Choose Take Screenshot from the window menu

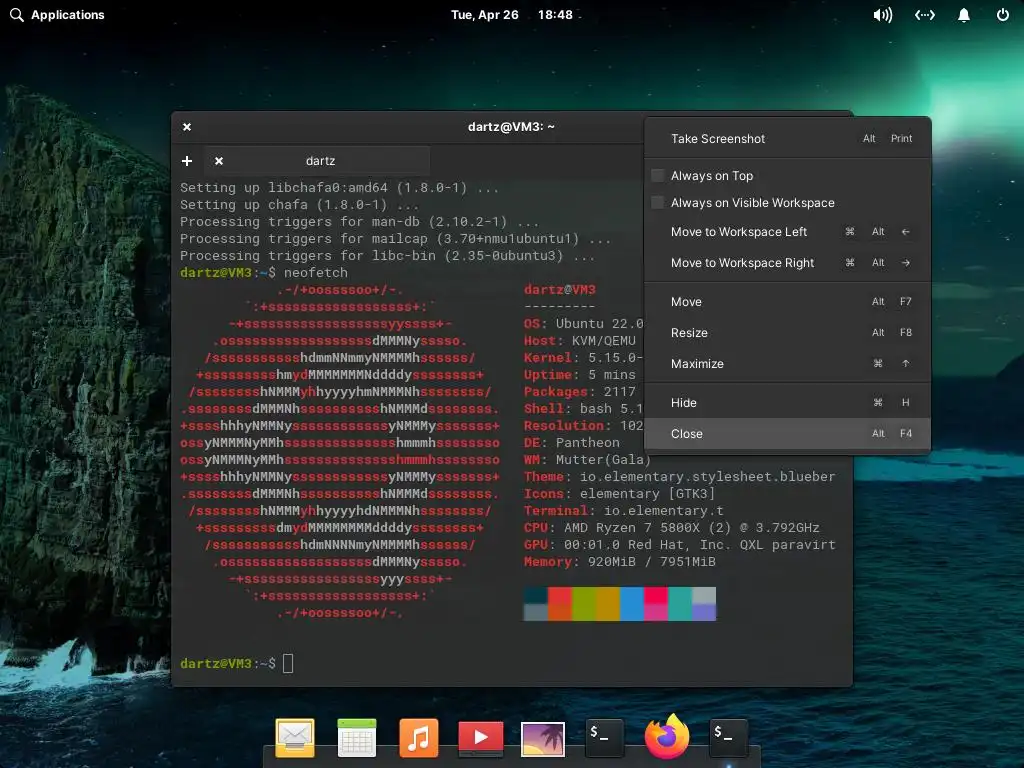787,138
